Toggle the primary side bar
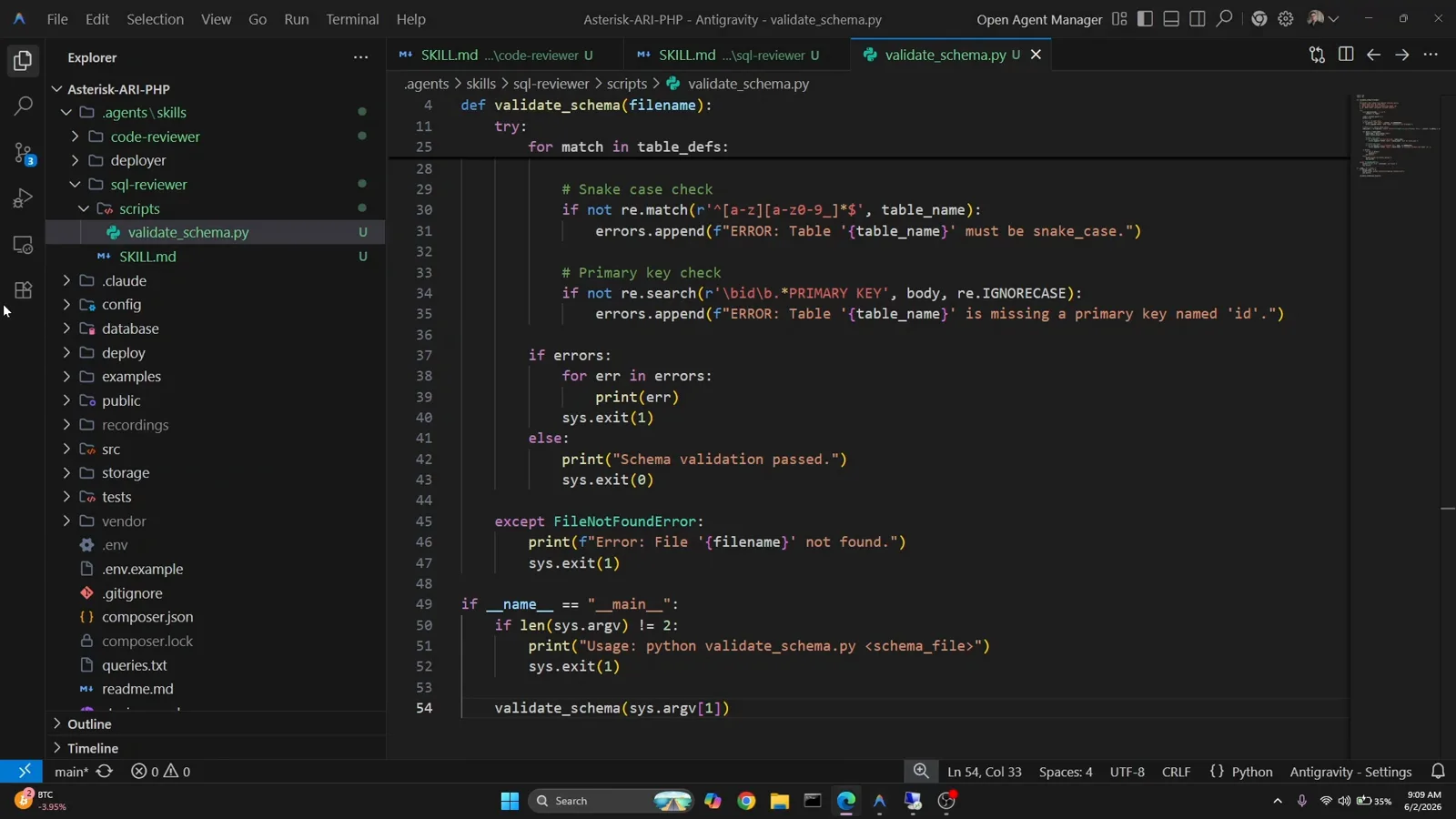This screenshot has height=819, width=1456. tap(1145, 19)
